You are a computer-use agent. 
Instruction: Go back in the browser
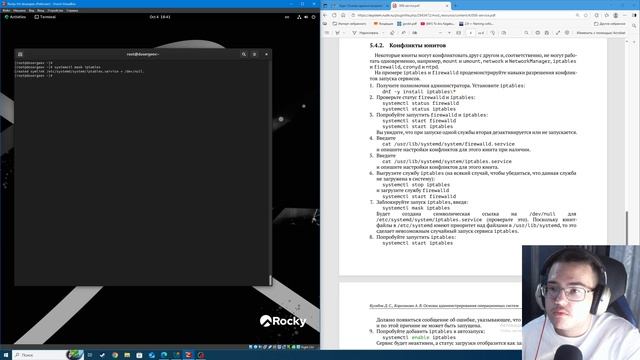coord(325,15)
